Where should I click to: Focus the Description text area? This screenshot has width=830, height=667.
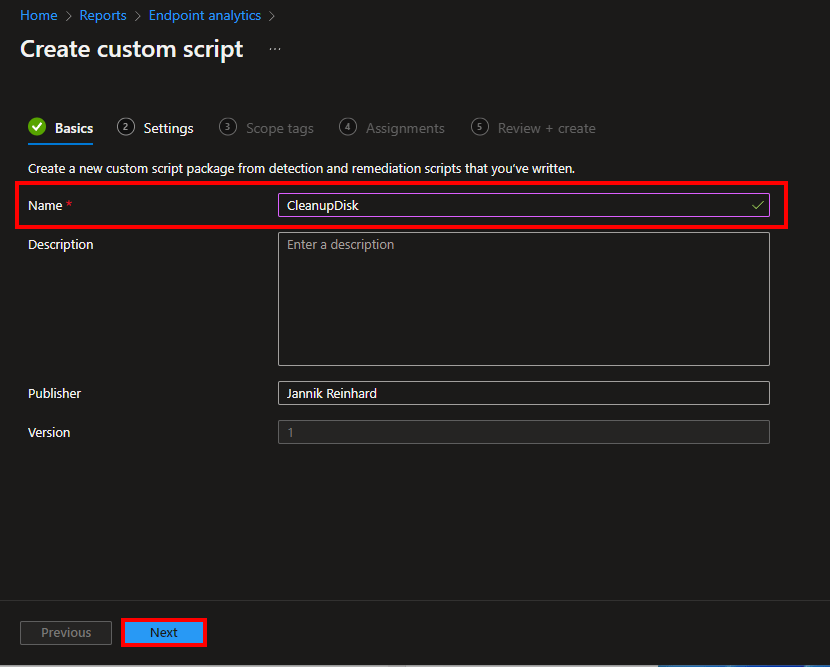(523, 299)
